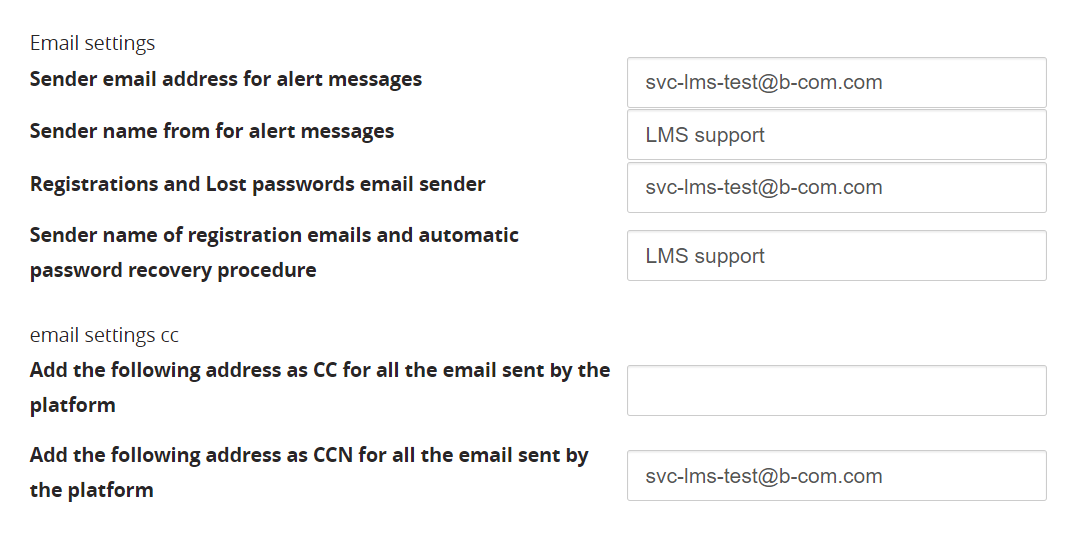This screenshot has height=547, width=1078.
Task: Click the sender email address for alerts field
Action: click(836, 82)
